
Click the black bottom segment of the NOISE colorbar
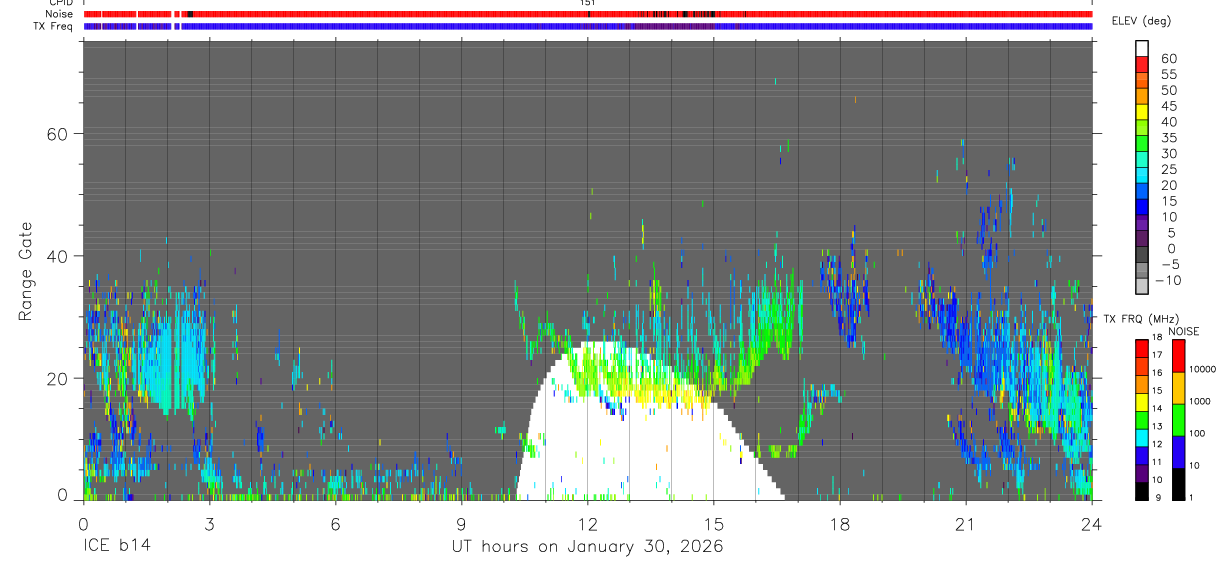click(x=1179, y=484)
